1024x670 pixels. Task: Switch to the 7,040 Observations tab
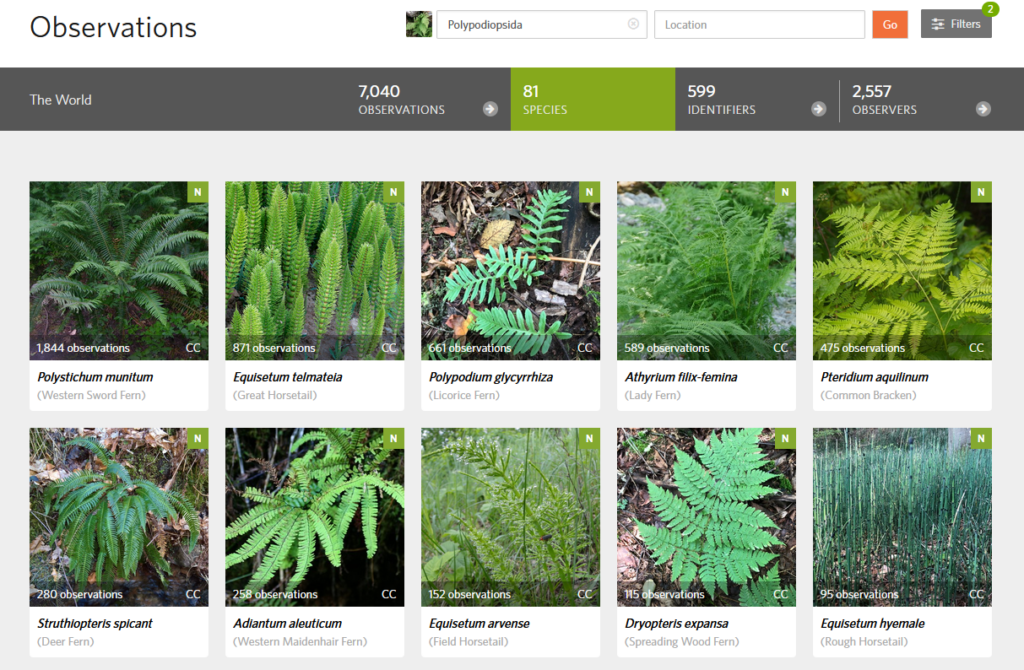[x=428, y=99]
